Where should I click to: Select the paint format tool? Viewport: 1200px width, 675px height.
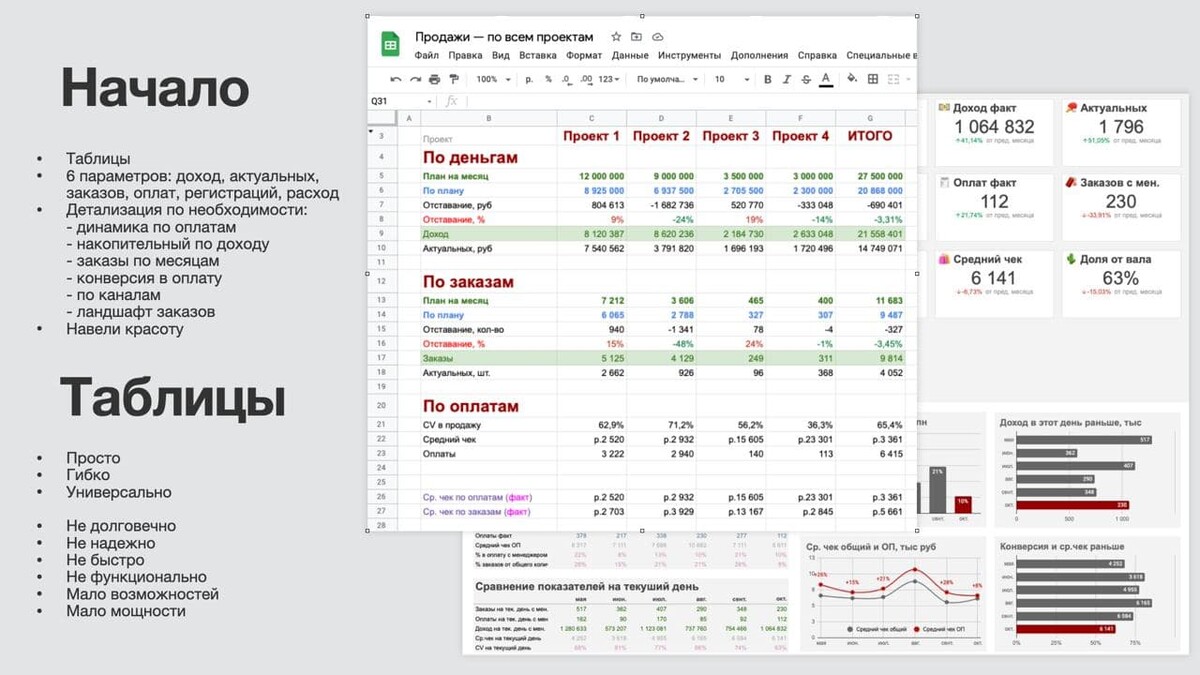click(x=454, y=79)
